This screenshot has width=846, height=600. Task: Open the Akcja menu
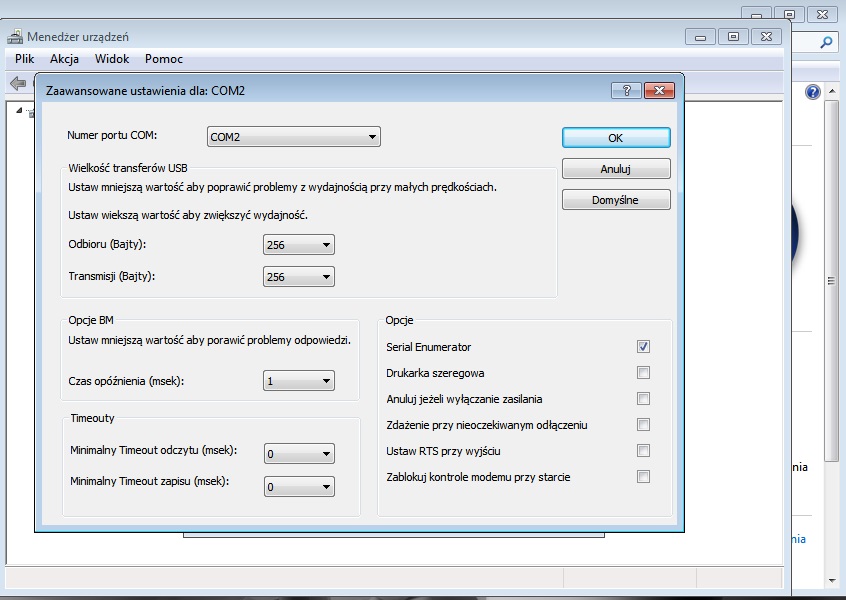click(x=64, y=59)
